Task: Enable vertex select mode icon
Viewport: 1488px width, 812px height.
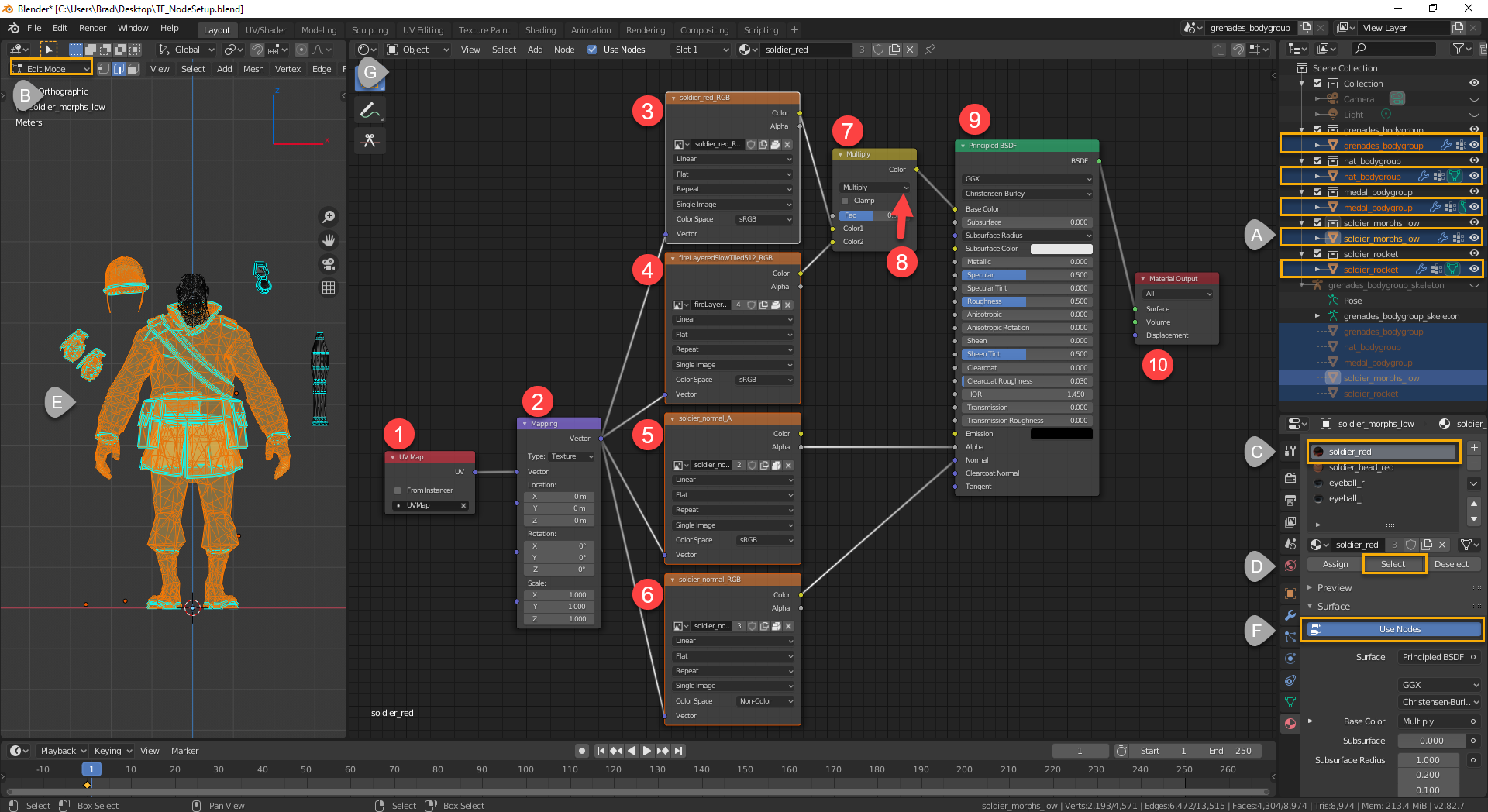Action: point(104,69)
